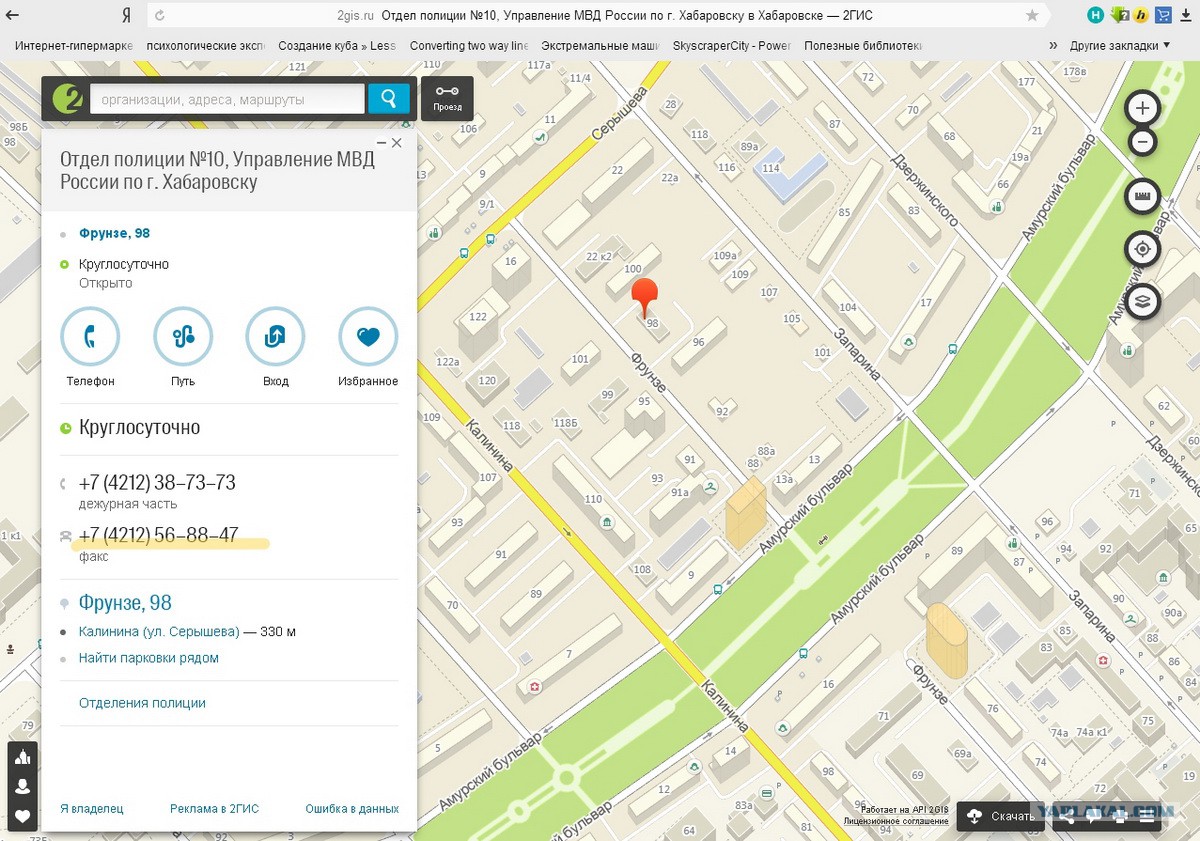Open Лицензионное соглашение link
This screenshot has height=841, width=1200.
(x=895, y=821)
